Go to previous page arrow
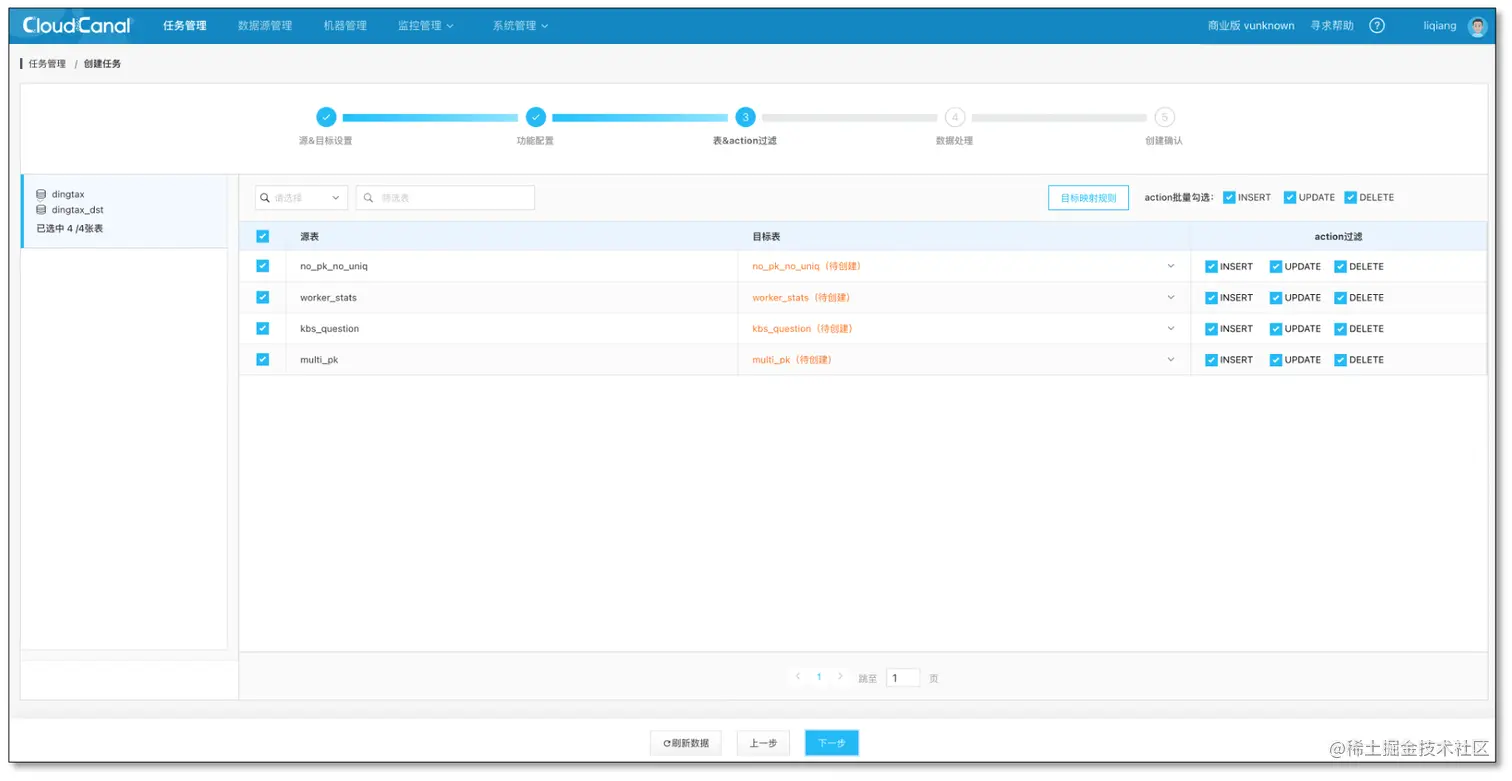 [x=798, y=677]
